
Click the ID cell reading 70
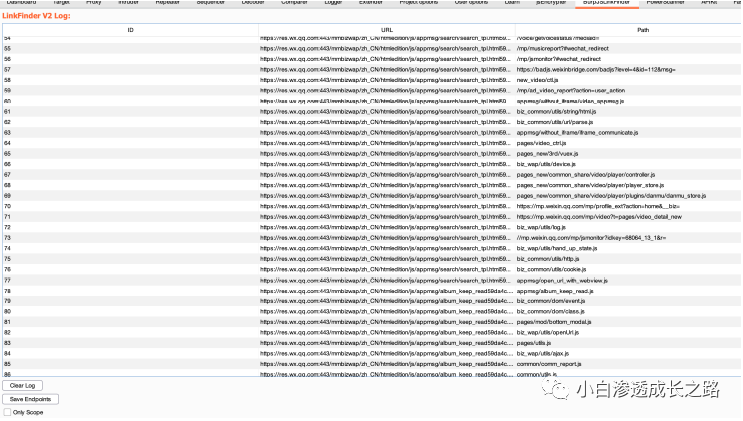[x=130, y=206]
